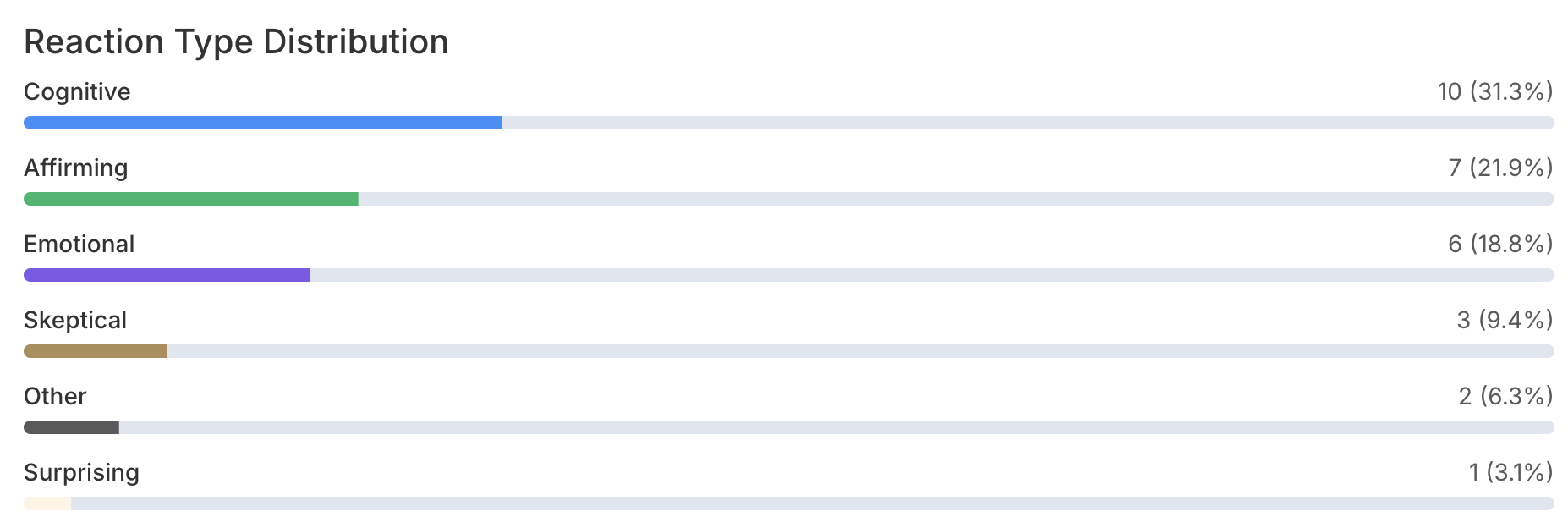Click the tan Skeptical progress bar
1568x528 pixels.
pos(95,351)
